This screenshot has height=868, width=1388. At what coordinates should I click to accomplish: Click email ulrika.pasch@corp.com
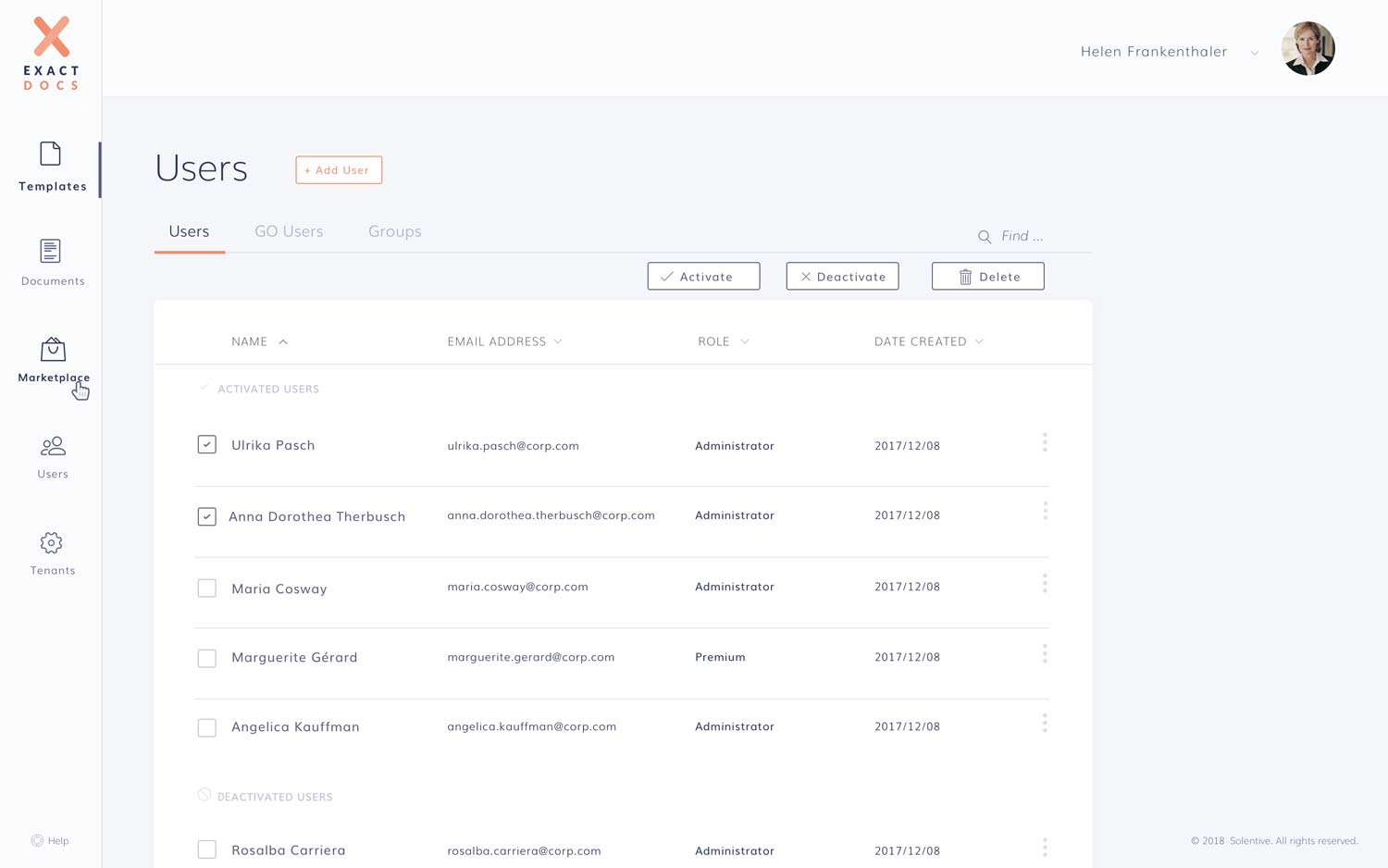click(x=514, y=446)
